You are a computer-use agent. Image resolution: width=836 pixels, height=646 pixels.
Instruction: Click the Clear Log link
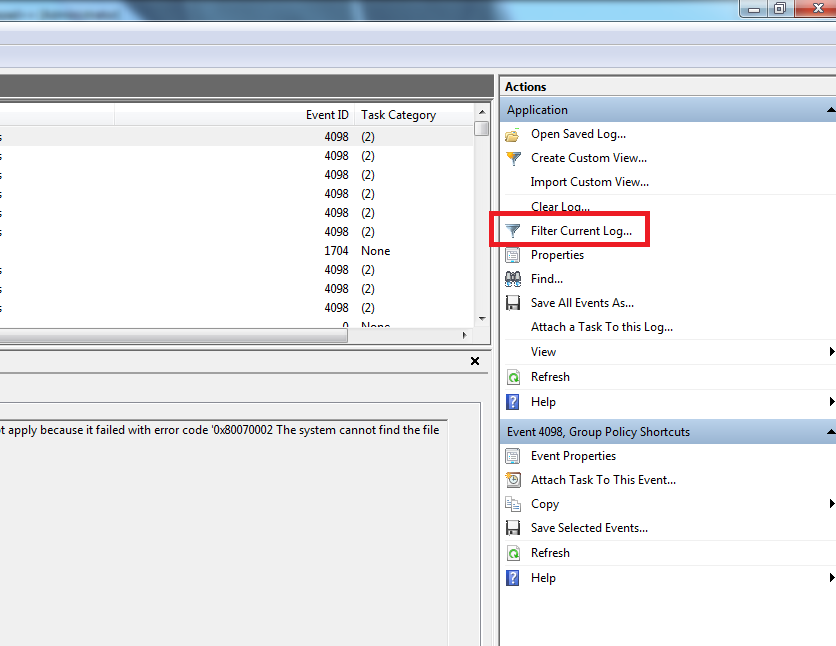tap(560, 207)
